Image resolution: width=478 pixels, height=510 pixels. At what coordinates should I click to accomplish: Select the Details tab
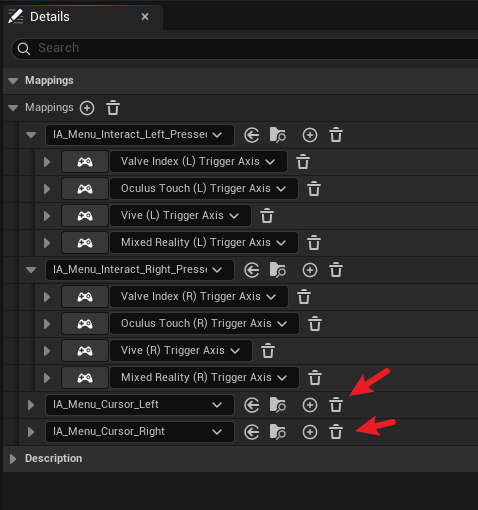50,17
